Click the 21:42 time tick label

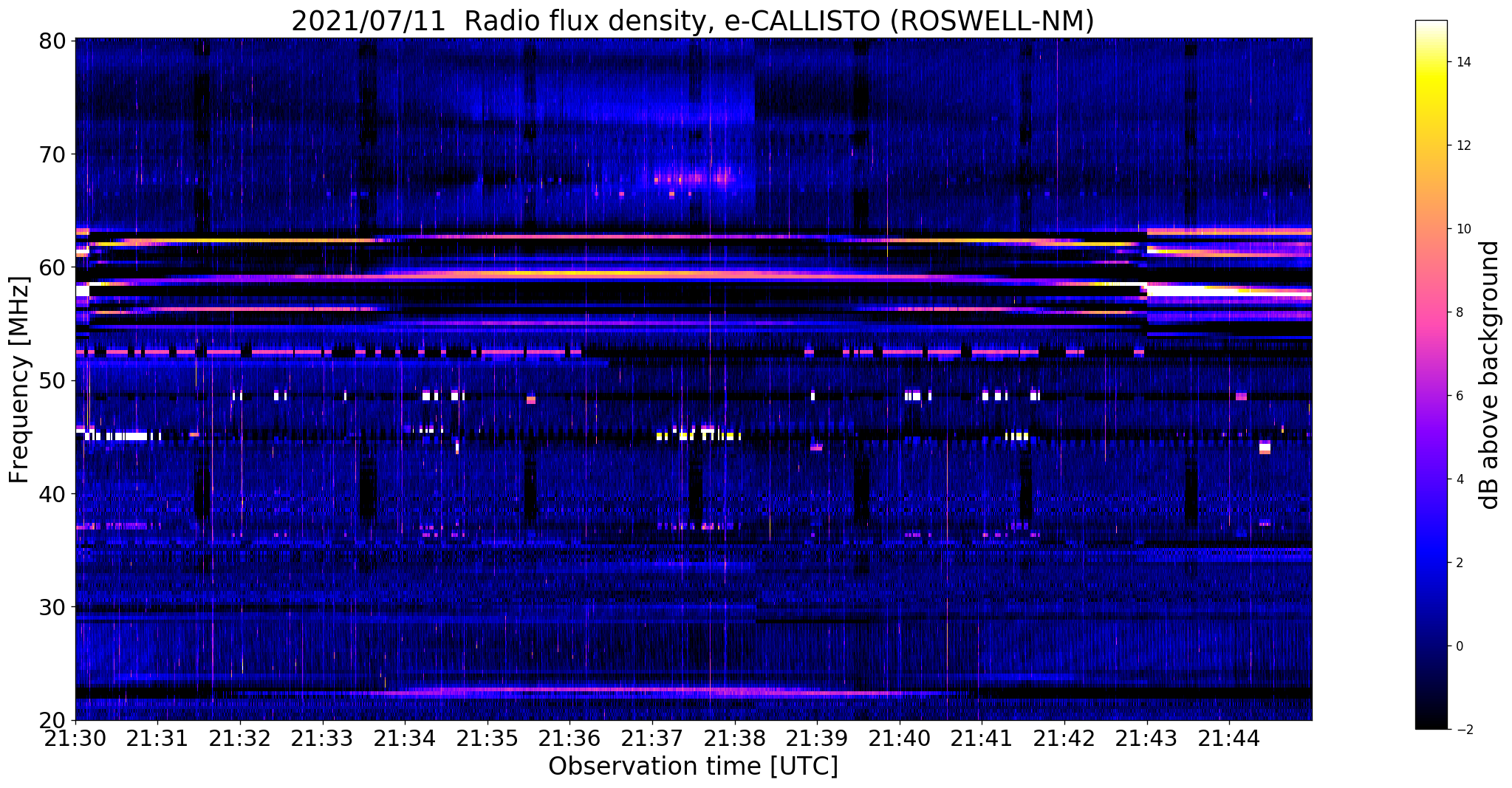pyautogui.click(x=1064, y=739)
